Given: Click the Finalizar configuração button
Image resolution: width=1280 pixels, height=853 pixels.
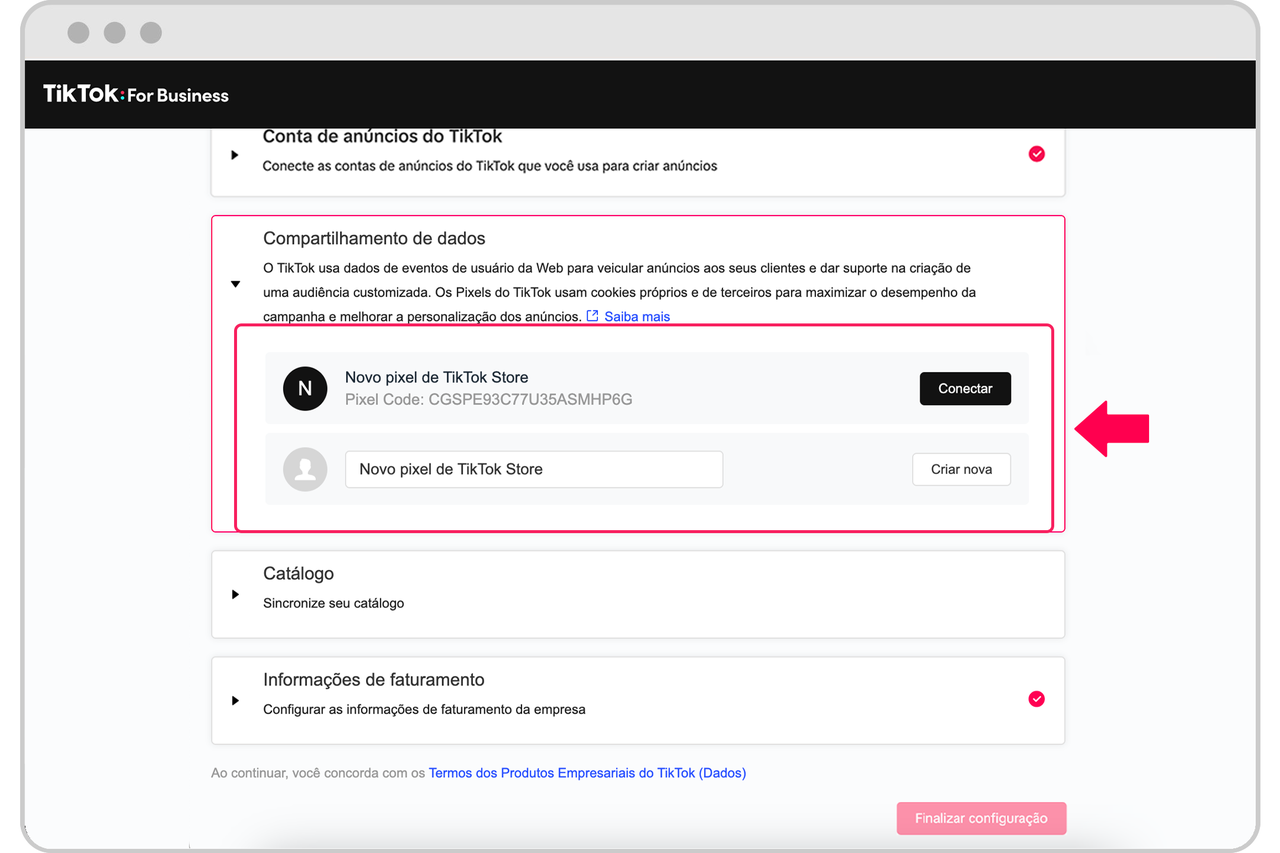Looking at the screenshot, I should pyautogui.click(x=981, y=818).
